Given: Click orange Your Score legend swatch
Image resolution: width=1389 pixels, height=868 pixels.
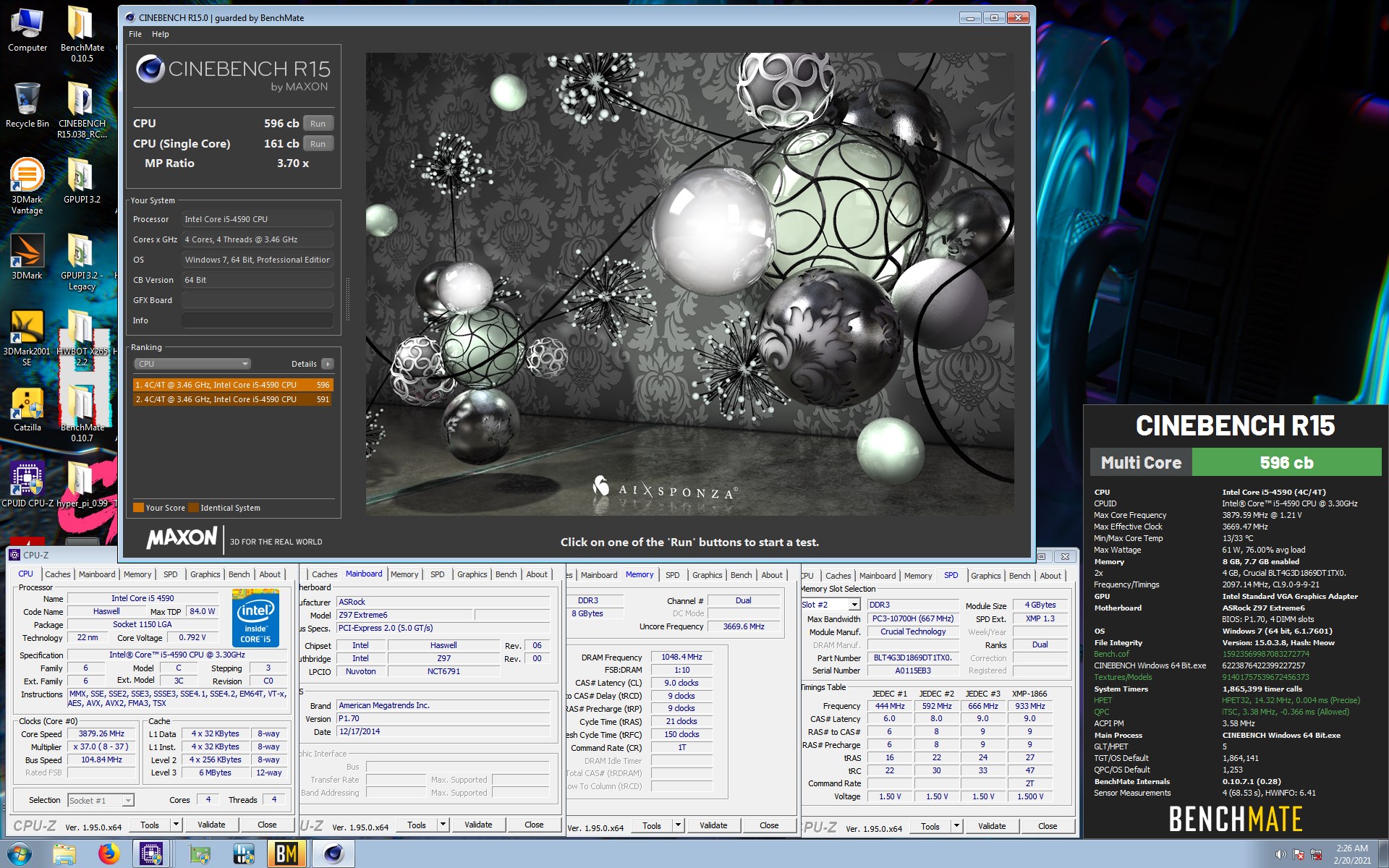Looking at the screenshot, I should click(138, 508).
